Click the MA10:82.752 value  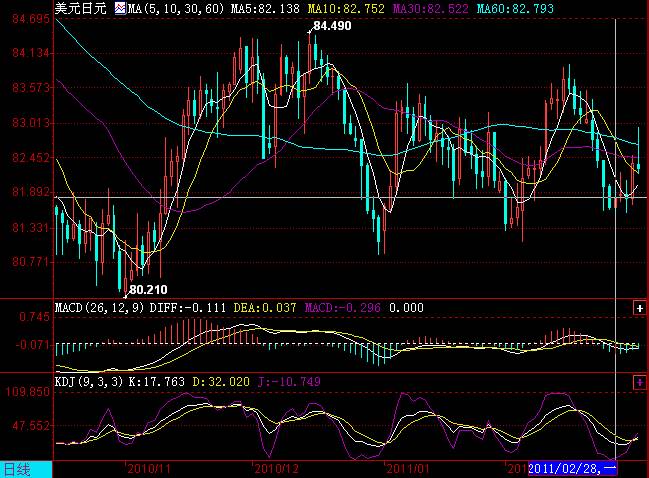click(346, 8)
